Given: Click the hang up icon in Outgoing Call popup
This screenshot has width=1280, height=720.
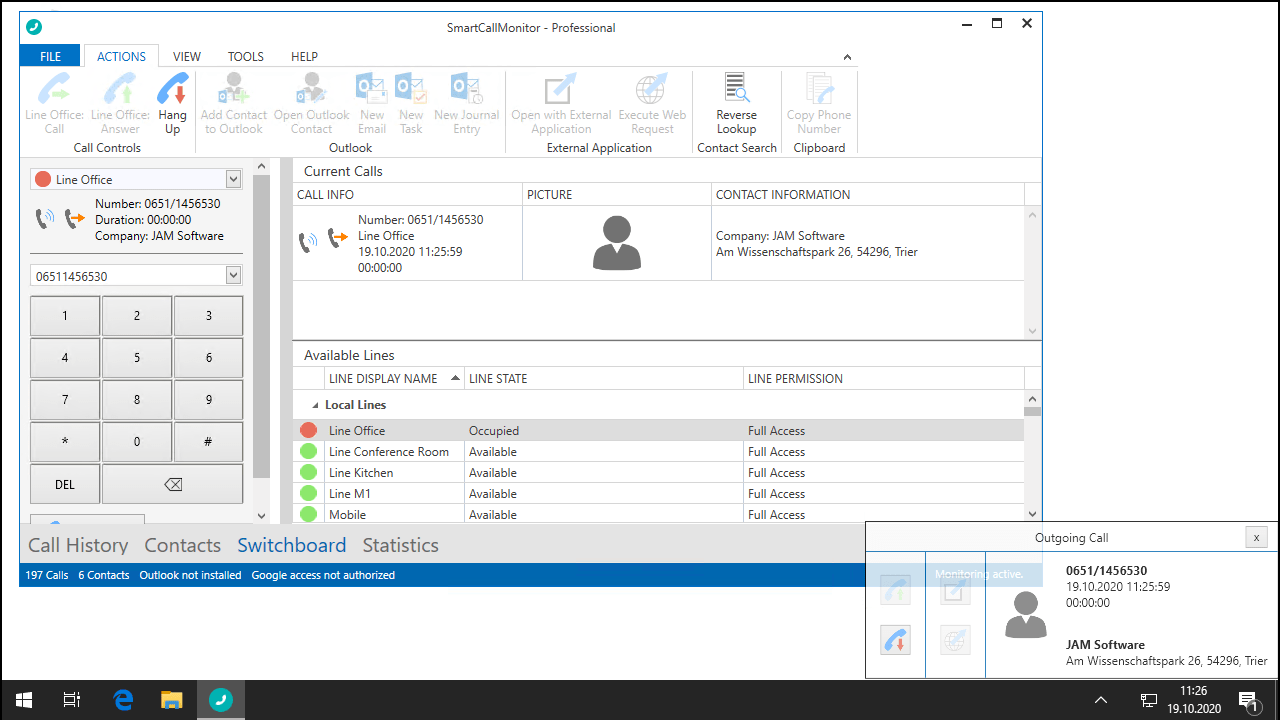Looking at the screenshot, I should [896, 640].
